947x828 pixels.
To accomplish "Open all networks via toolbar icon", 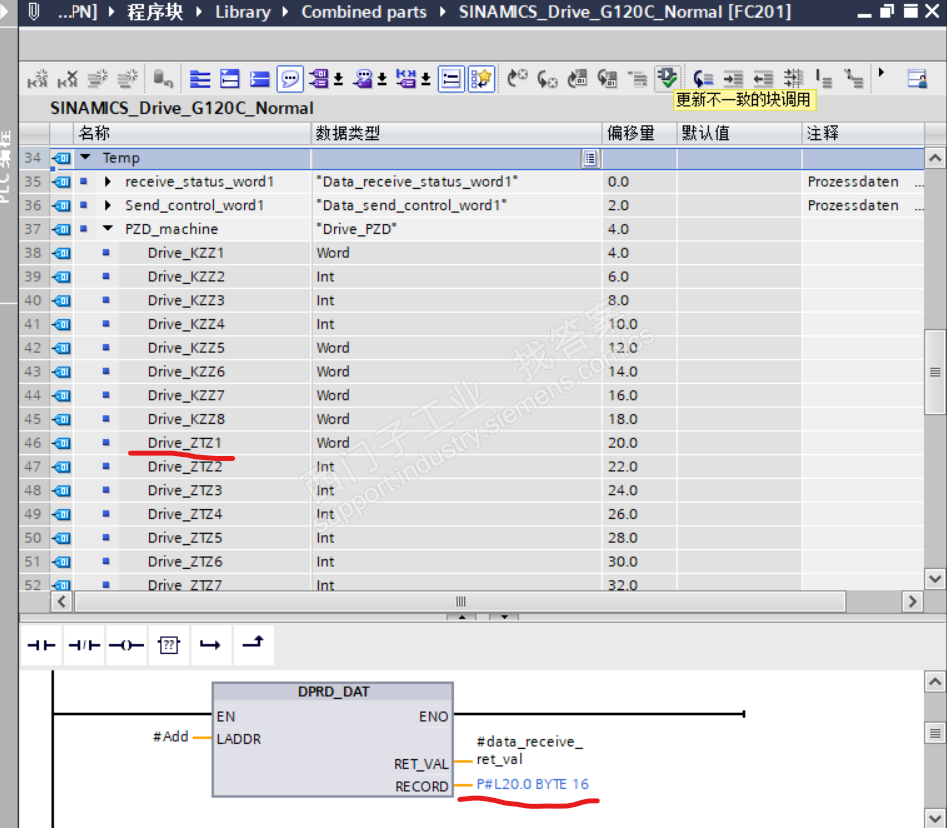I will point(200,79).
